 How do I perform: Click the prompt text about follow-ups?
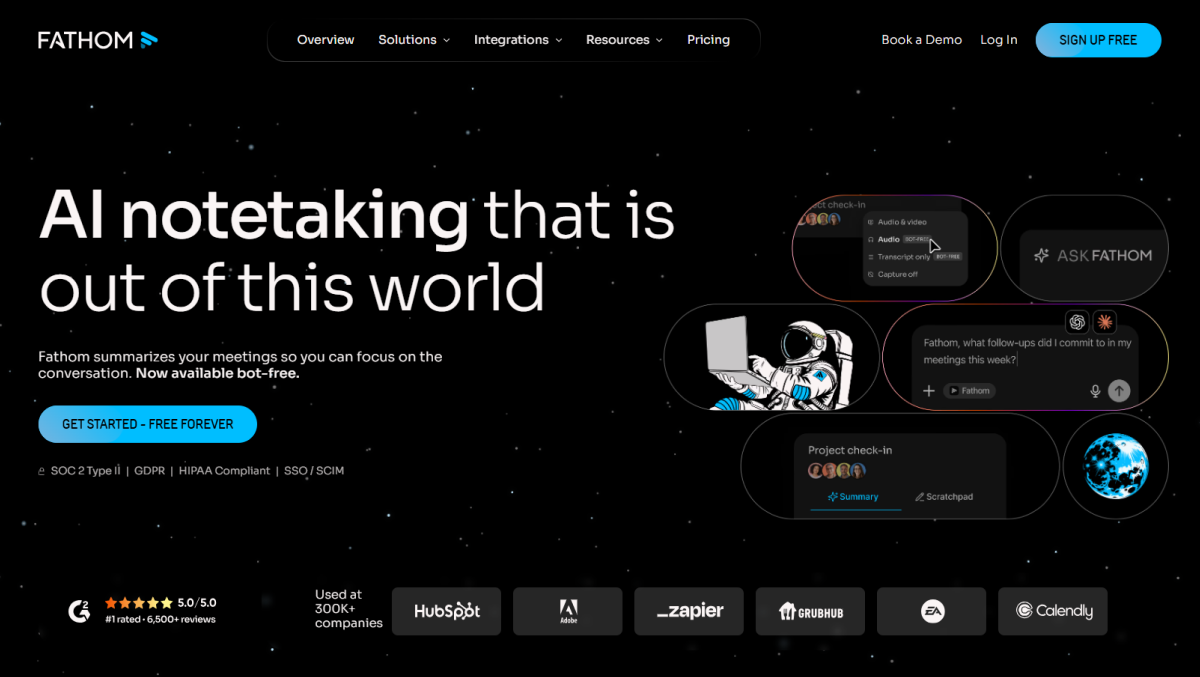(x=1027, y=351)
